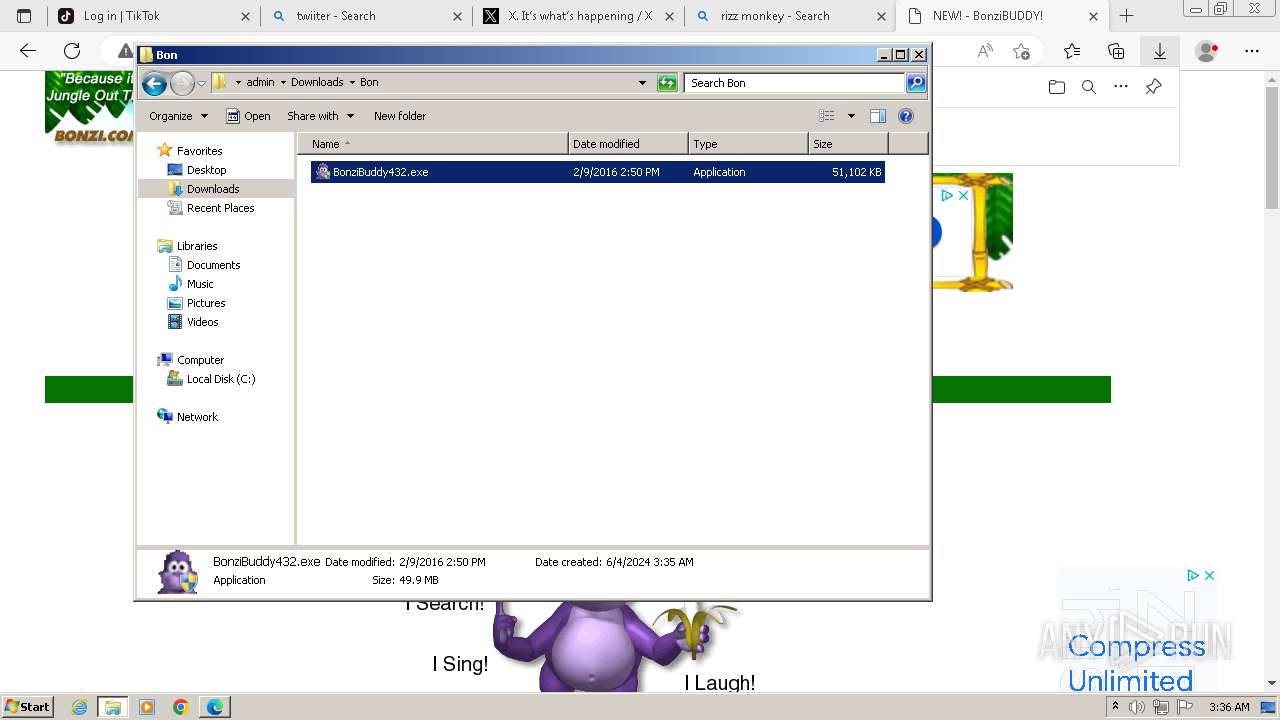The width and height of the screenshot is (1280, 720).
Task: Open view options dropdown arrow
Action: 851,116
